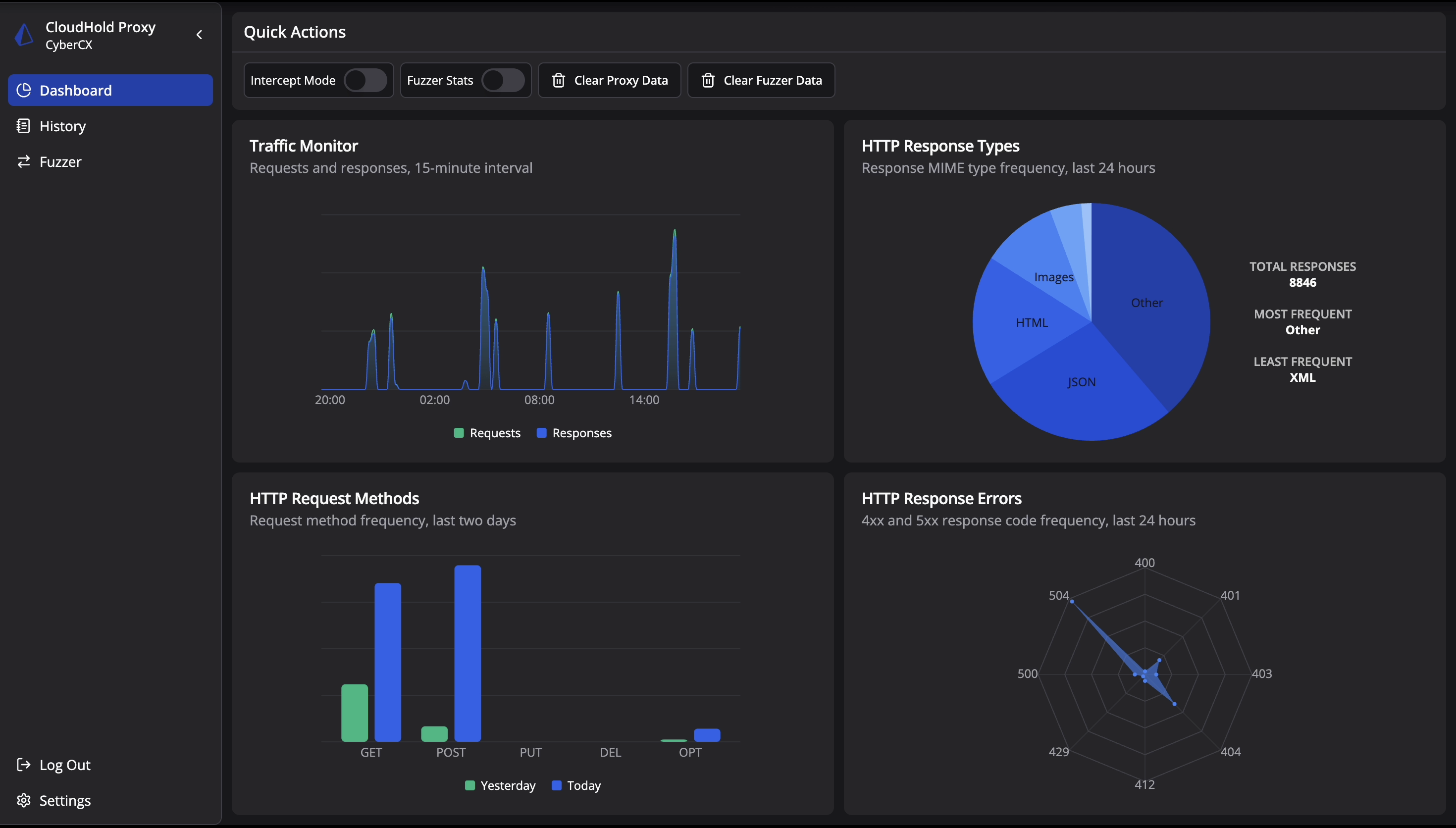Select the Fuzzer arrows icon
This screenshot has width=1456, height=828.
point(24,161)
